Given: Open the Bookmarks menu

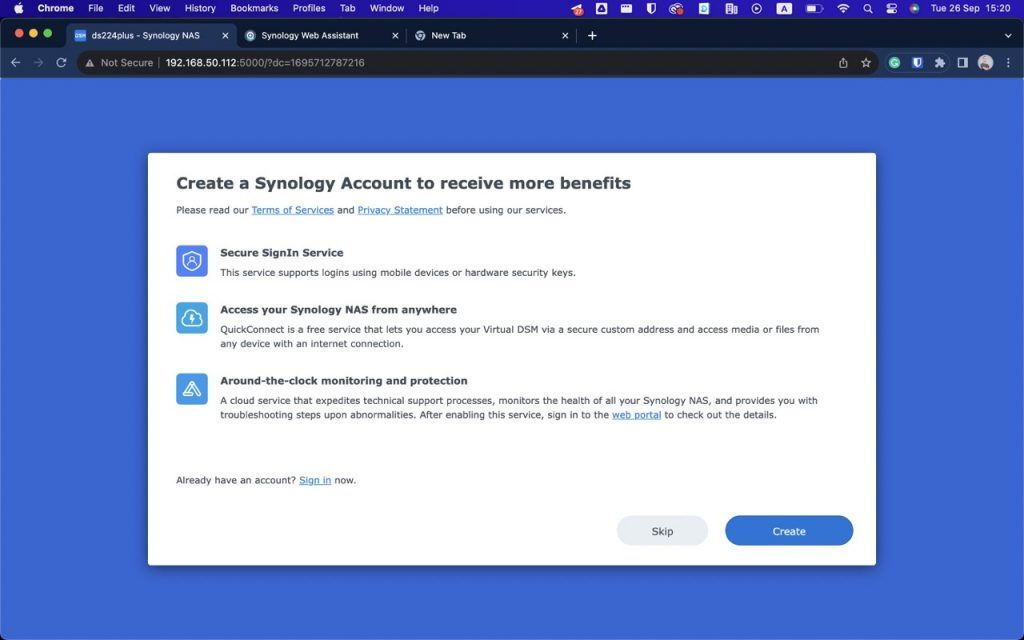Looking at the screenshot, I should tap(254, 8).
